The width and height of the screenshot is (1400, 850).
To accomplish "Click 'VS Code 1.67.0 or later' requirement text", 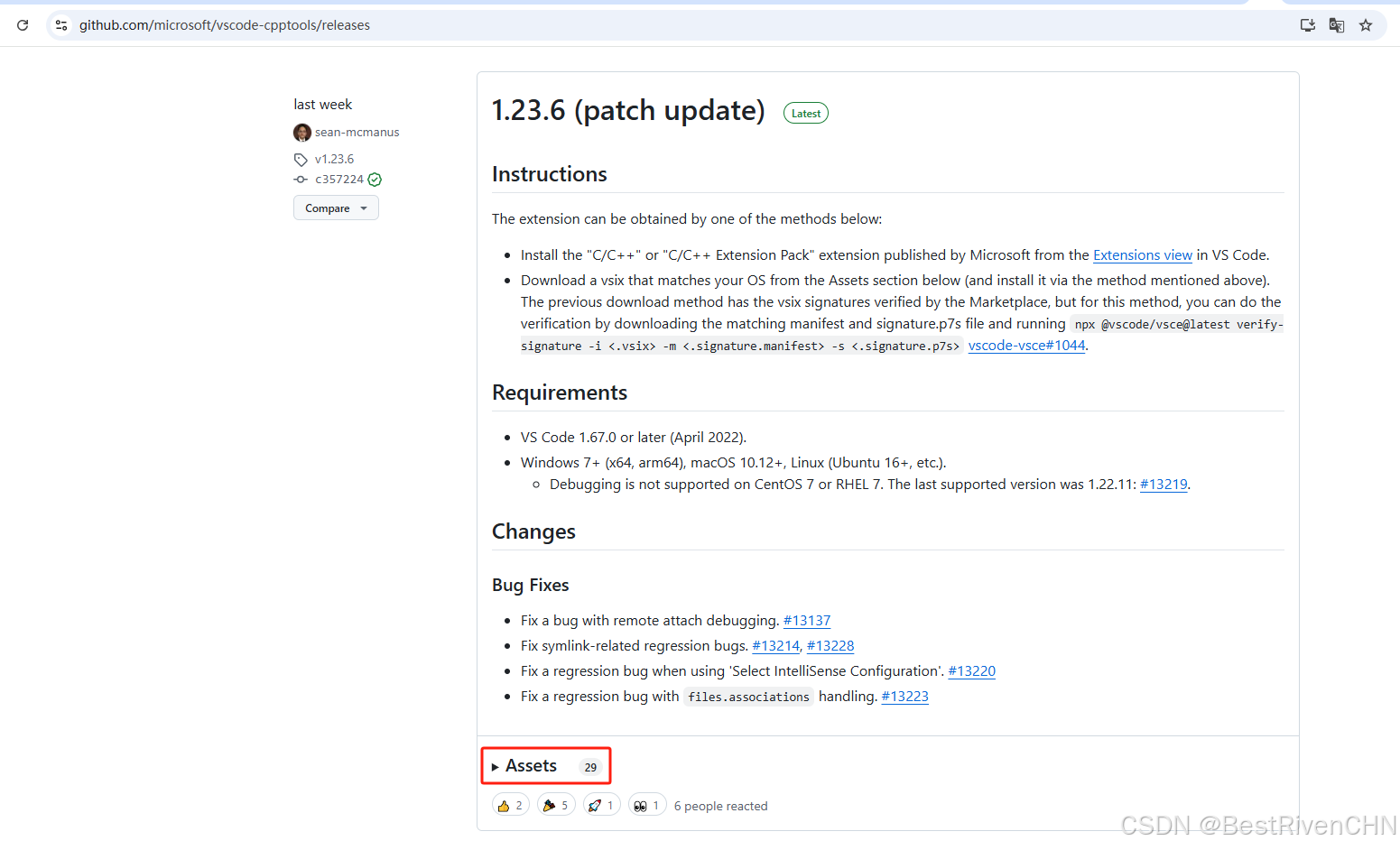I will pos(634,438).
